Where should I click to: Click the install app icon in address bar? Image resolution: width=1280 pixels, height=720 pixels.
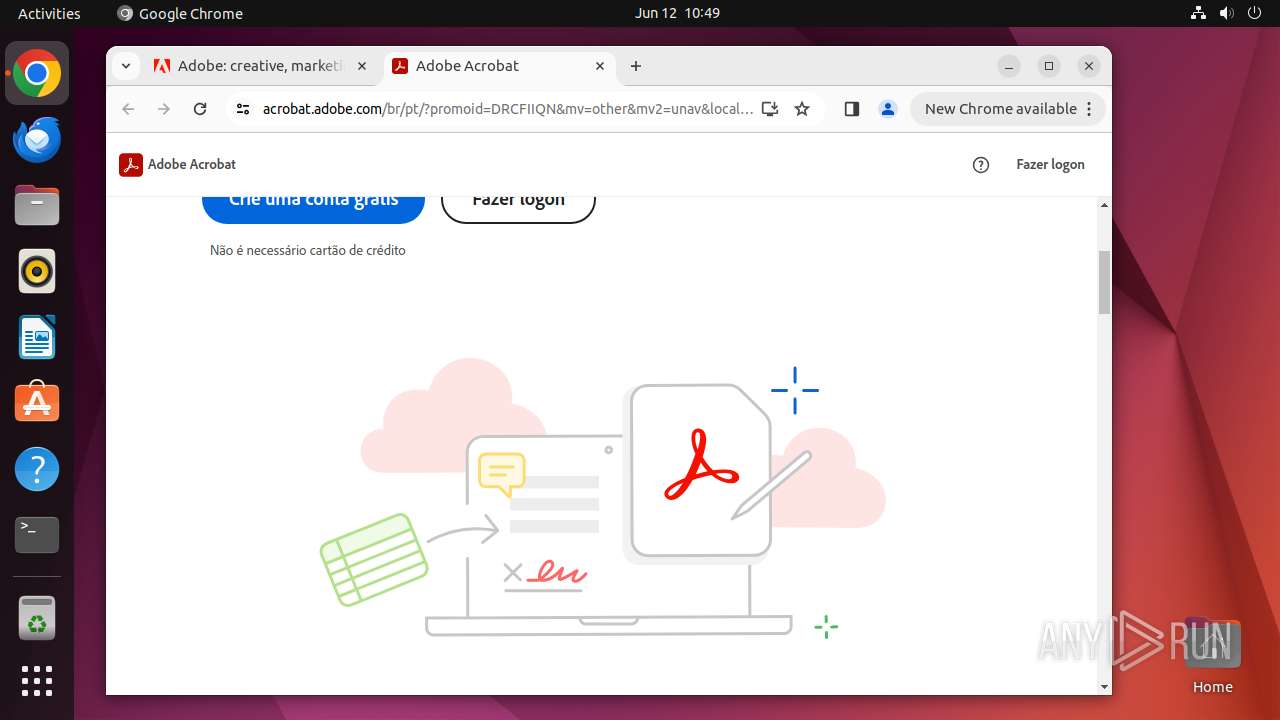click(770, 109)
